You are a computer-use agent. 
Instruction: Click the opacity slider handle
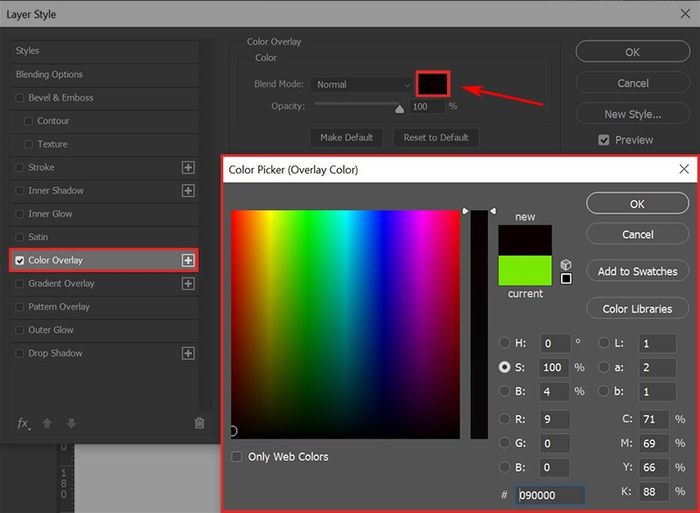[400, 109]
